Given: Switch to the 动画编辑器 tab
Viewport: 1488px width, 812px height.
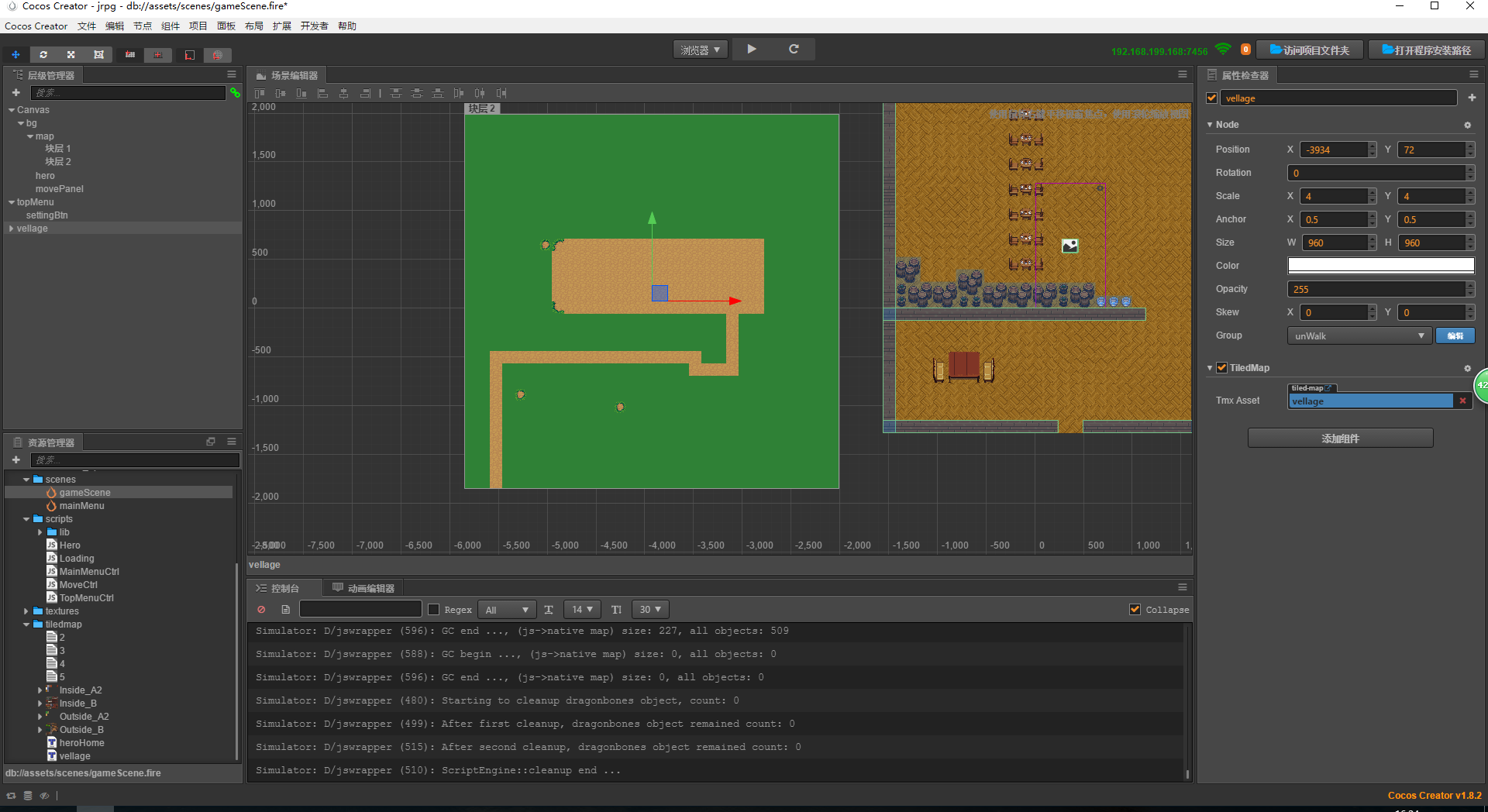Looking at the screenshot, I should click(363, 588).
